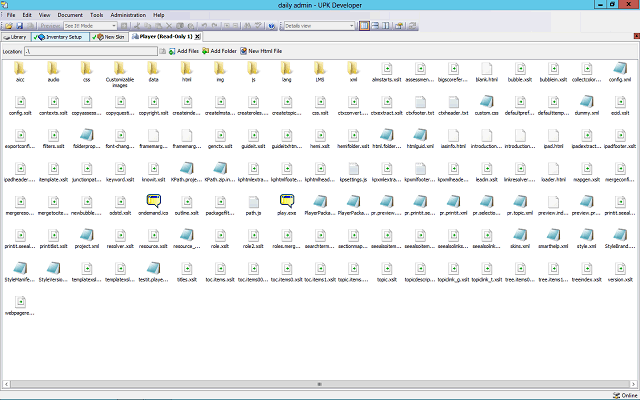Switch to the Library tab
Screen dimensions: 640x400
tap(15, 36)
